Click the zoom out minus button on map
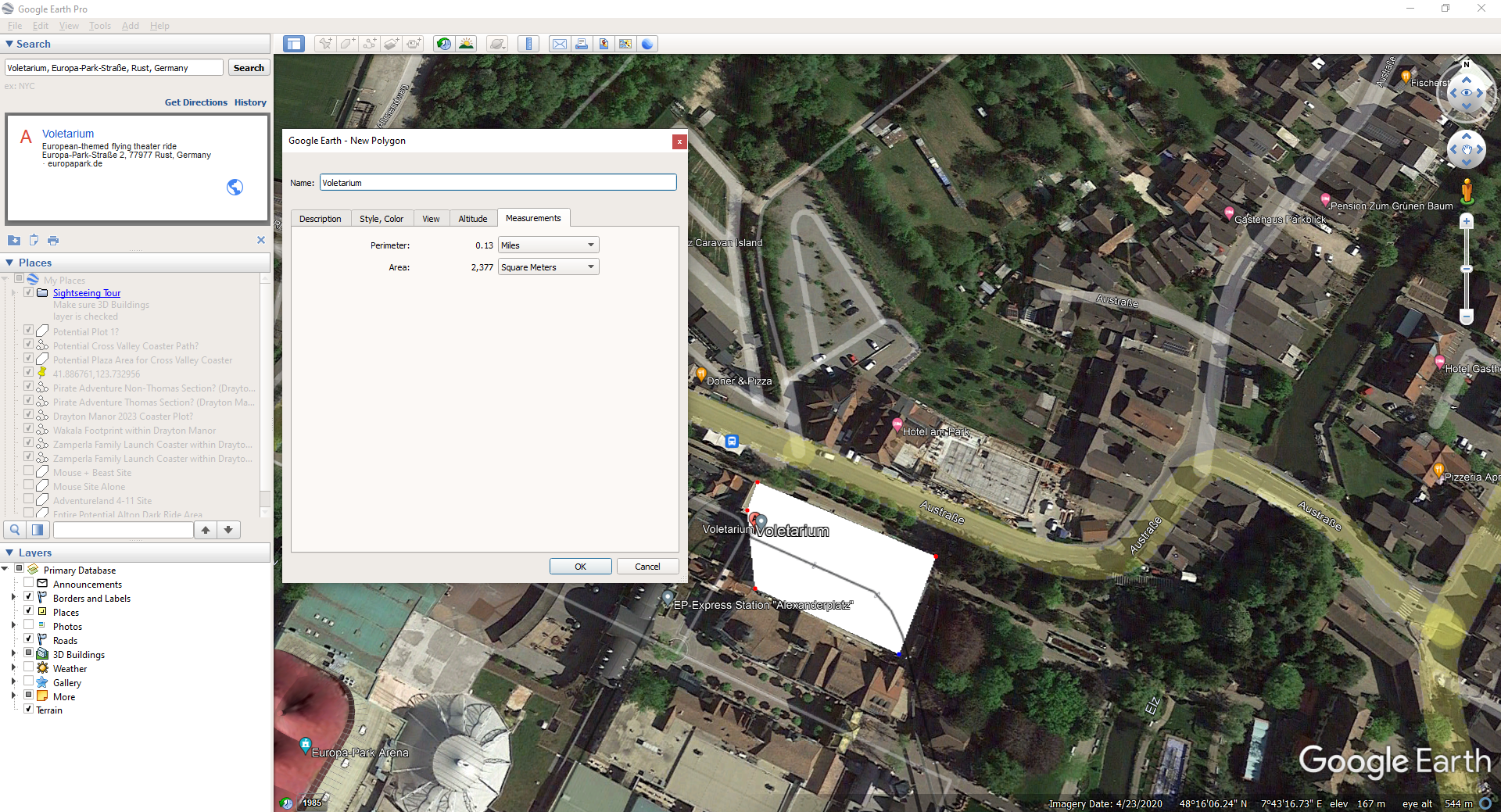 [1467, 317]
